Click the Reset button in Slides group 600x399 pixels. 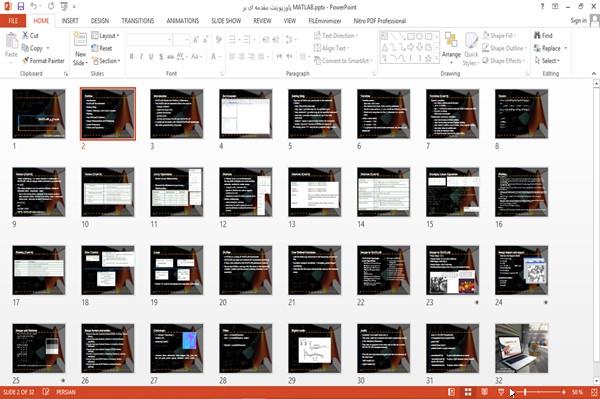[x=102, y=48]
